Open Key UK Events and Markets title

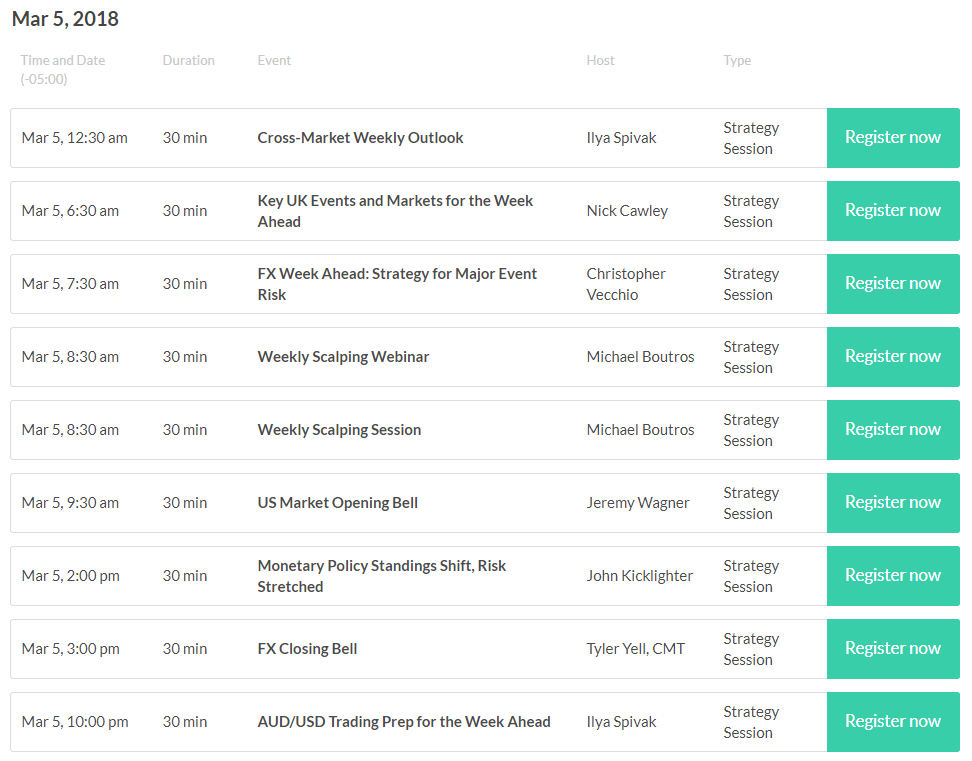point(395,211)
